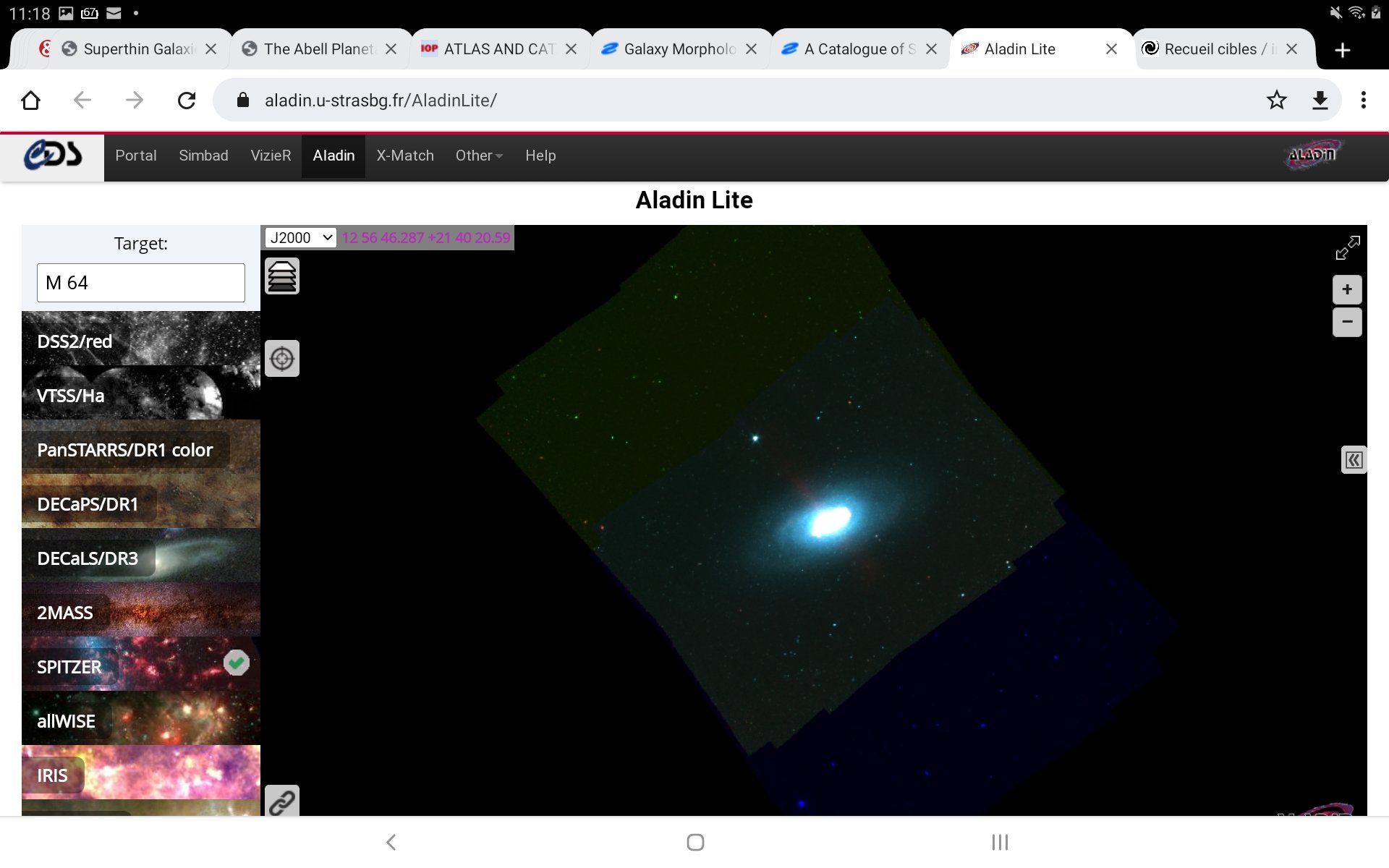Go to browser home page
Screen dimensions: 1389x868
pos(30,100)
